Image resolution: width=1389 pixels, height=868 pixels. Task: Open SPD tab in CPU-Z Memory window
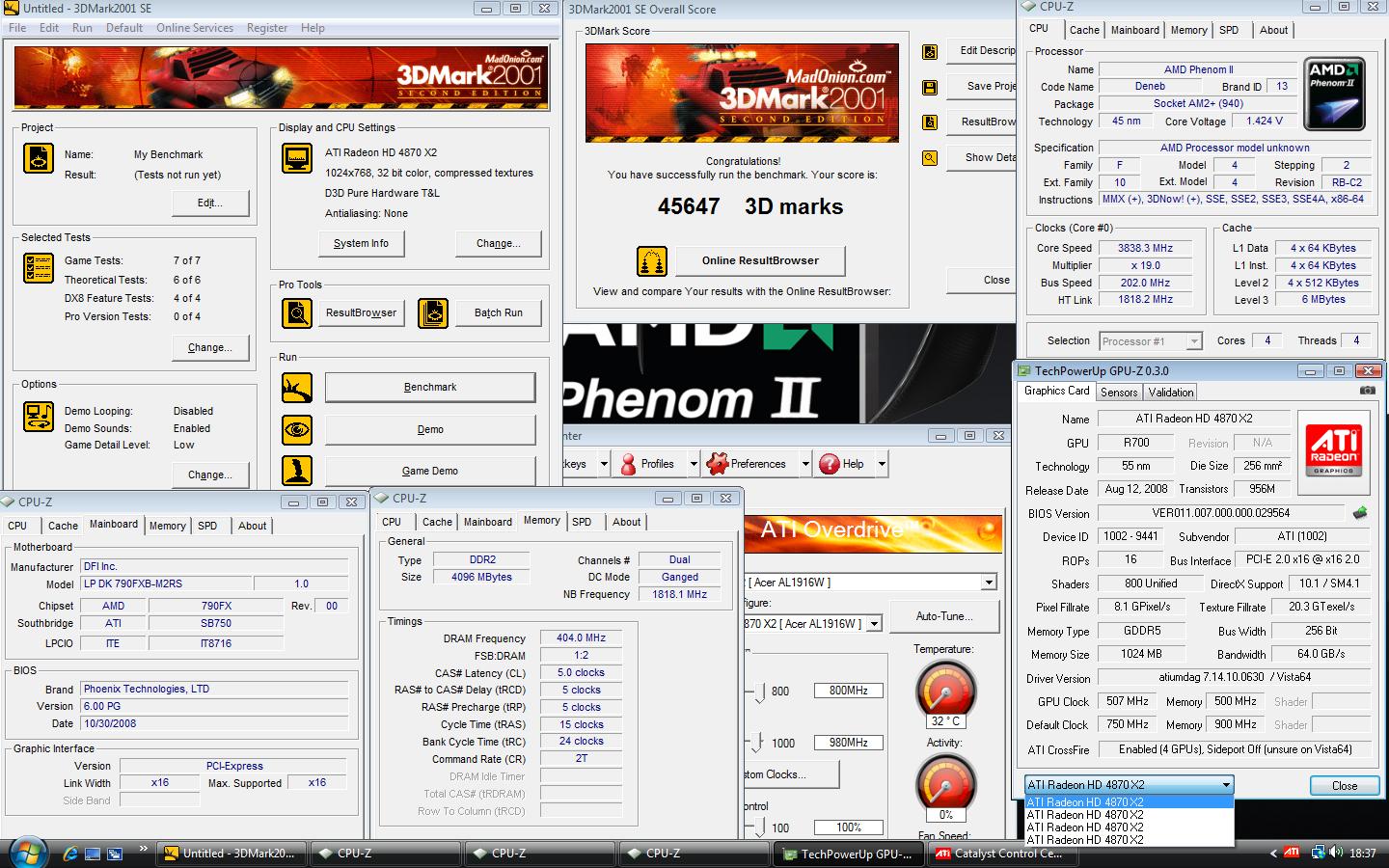point(582,522)
